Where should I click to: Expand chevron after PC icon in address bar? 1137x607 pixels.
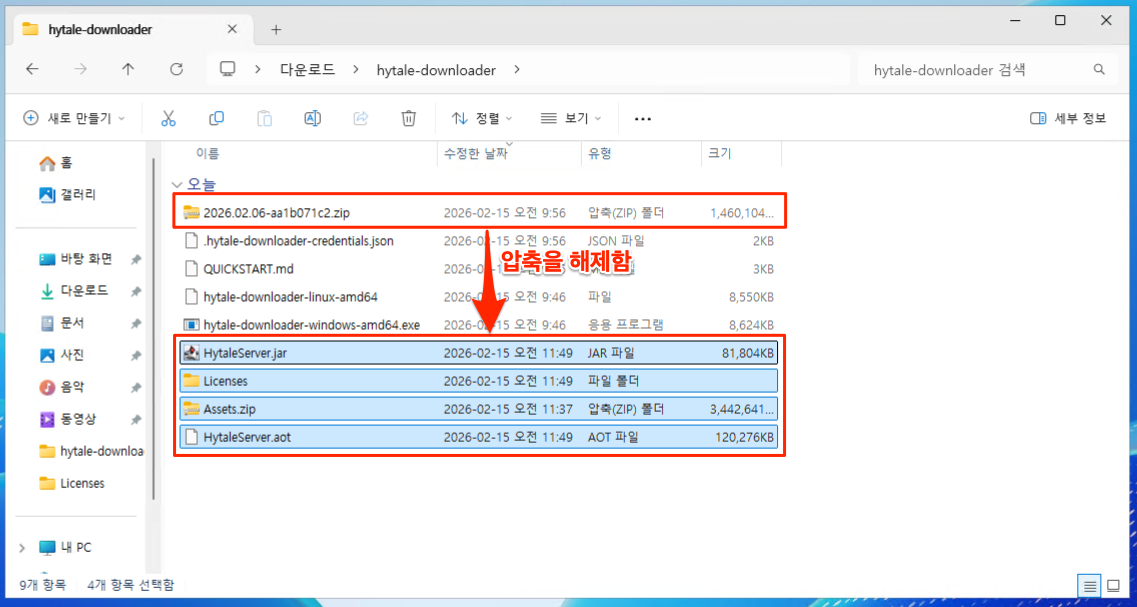pyautogui.click(x=257, y=70)
